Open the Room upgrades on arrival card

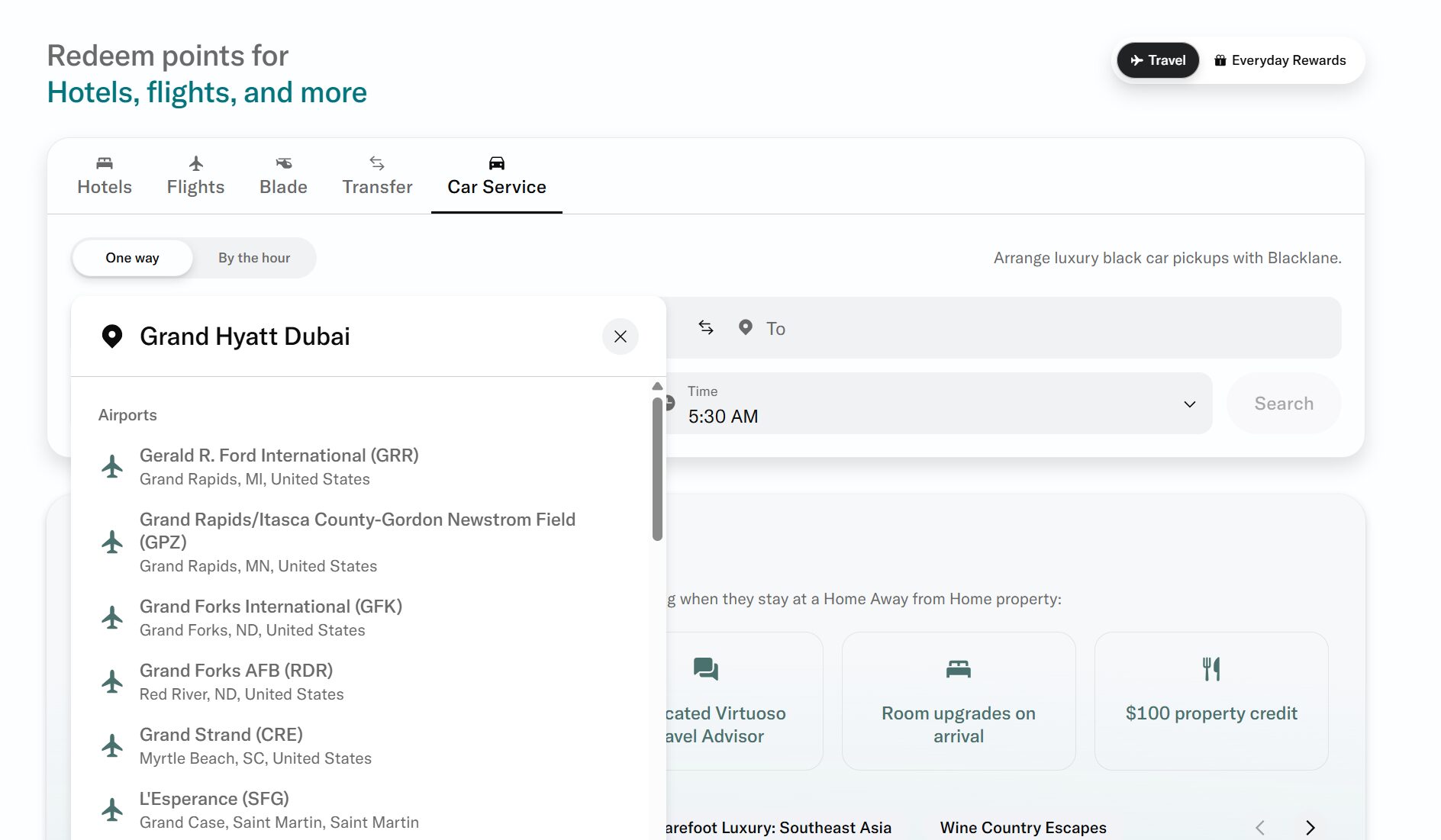[x=959, y=700]
